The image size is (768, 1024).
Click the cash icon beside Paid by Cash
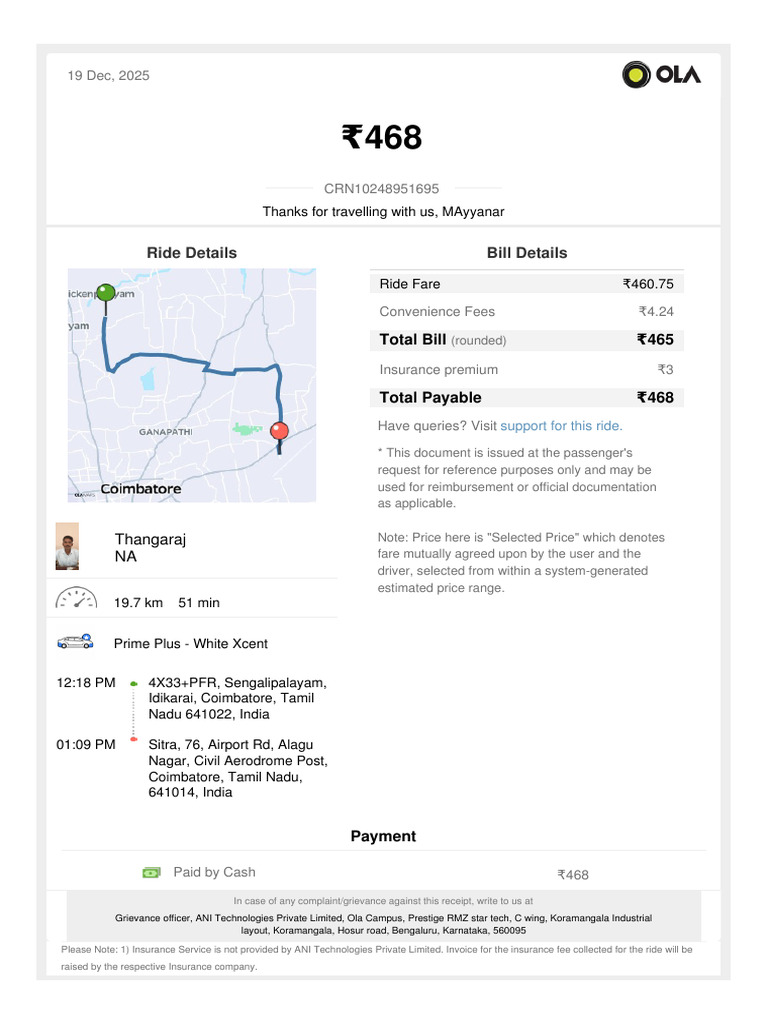coord(151,873)
